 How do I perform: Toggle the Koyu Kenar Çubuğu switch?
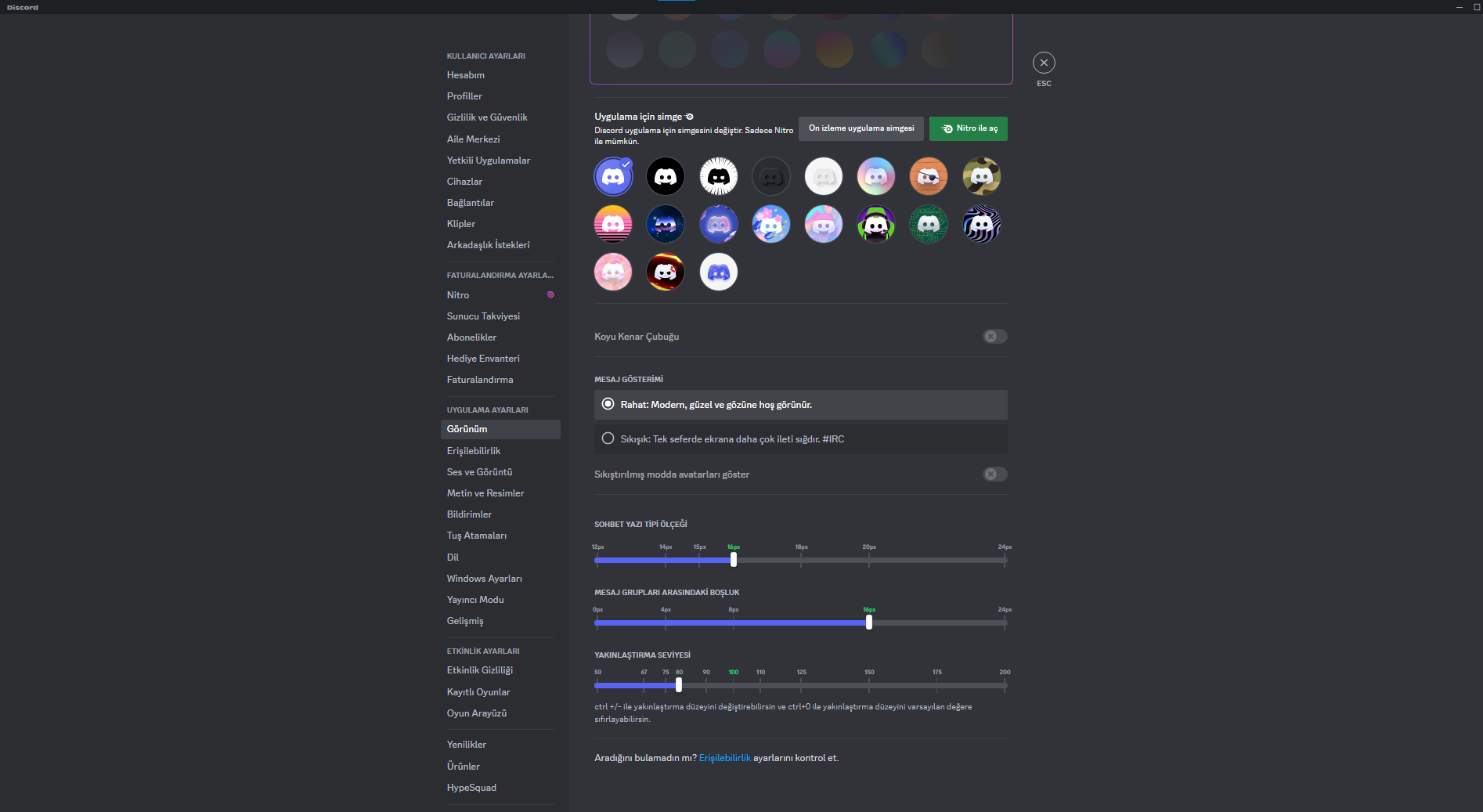coord(995,337)
